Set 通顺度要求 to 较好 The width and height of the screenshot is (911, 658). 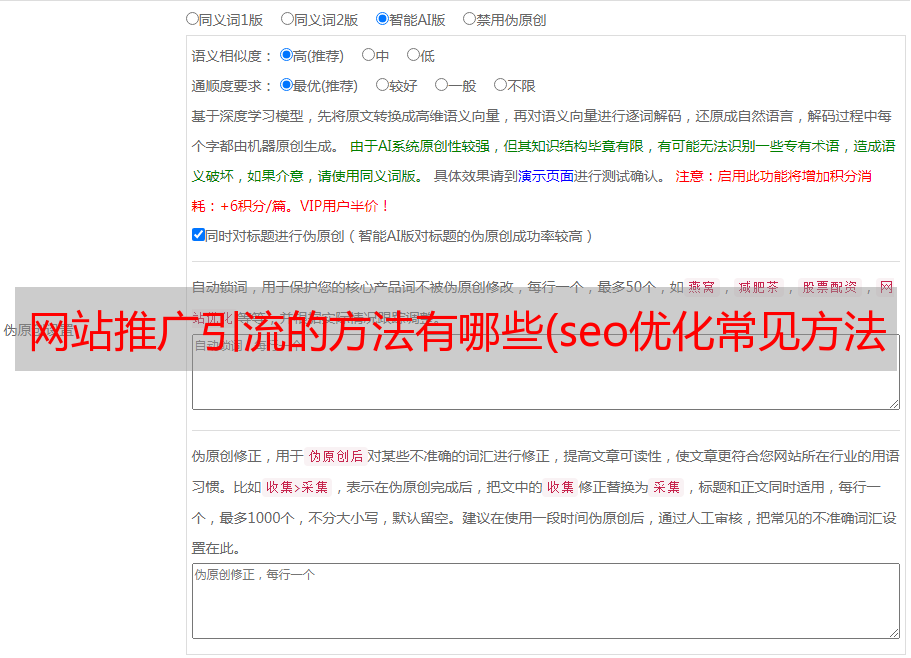click(x=382, y=85)
